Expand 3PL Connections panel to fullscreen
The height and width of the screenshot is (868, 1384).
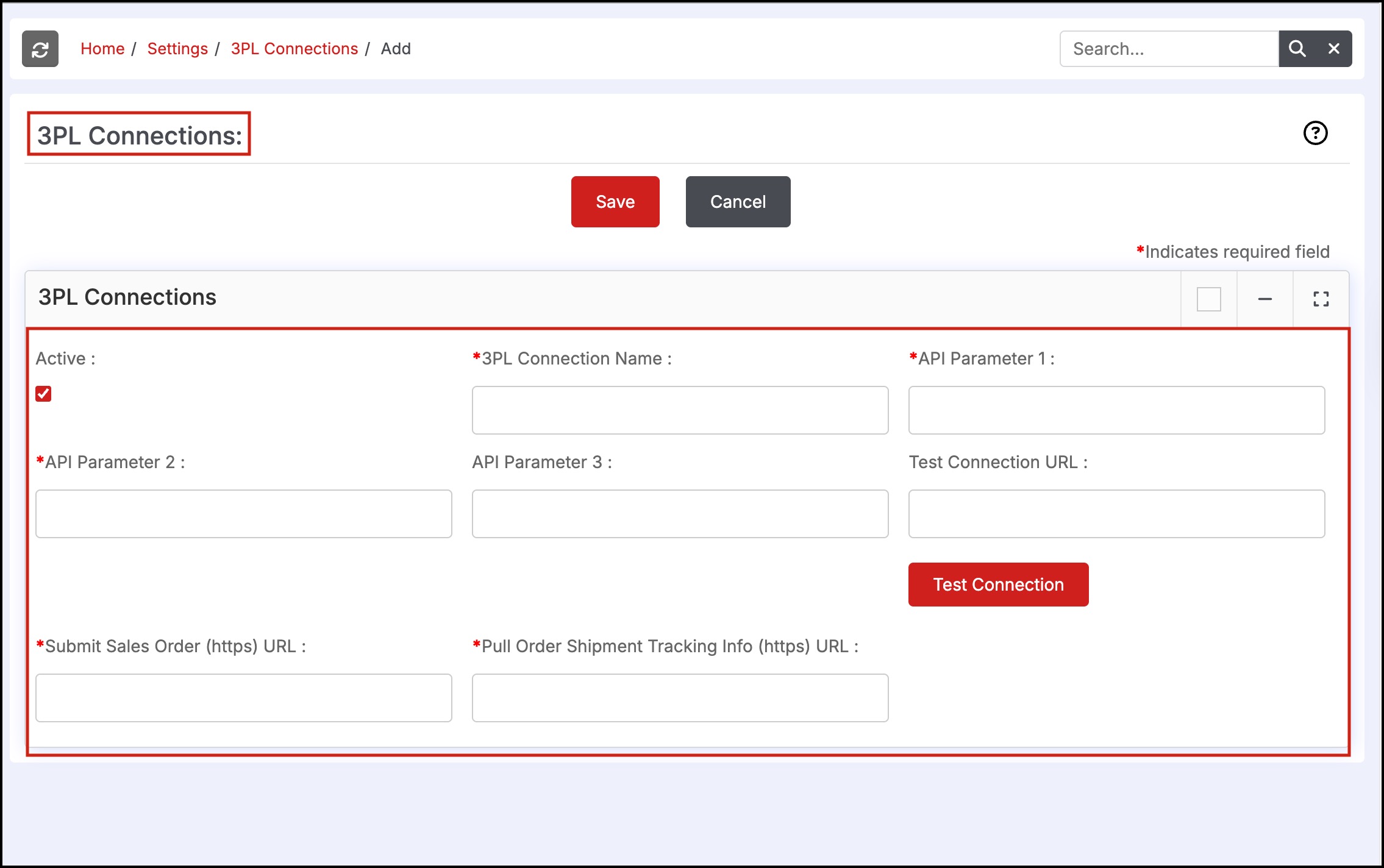[x=1321, y=299]
